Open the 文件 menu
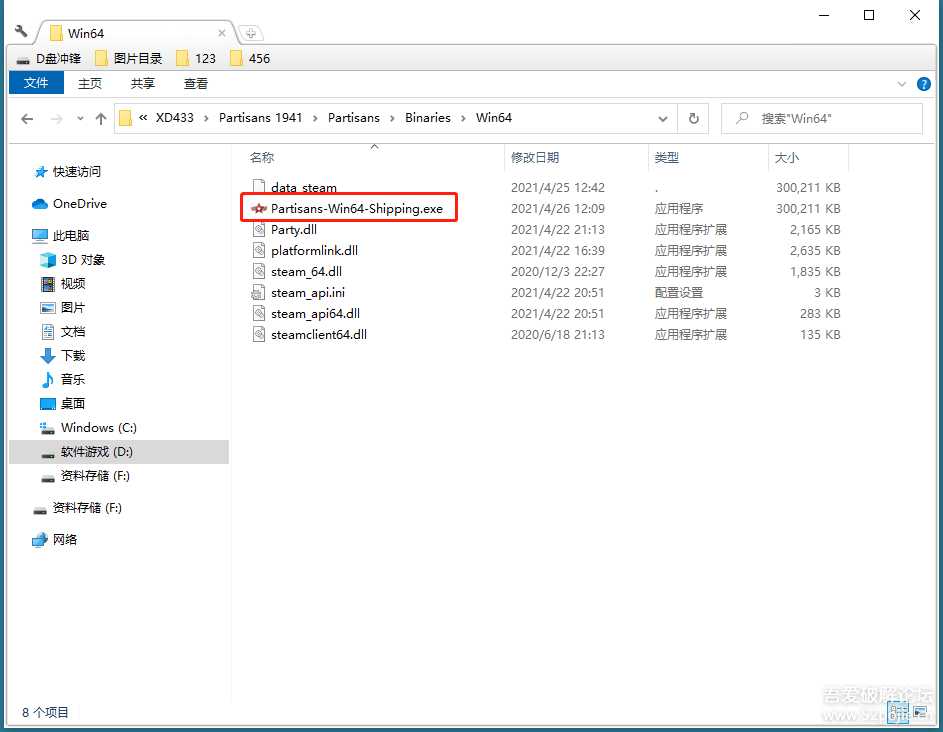The image size is (943, 732). pyautogui.click(x=36, y=83)
